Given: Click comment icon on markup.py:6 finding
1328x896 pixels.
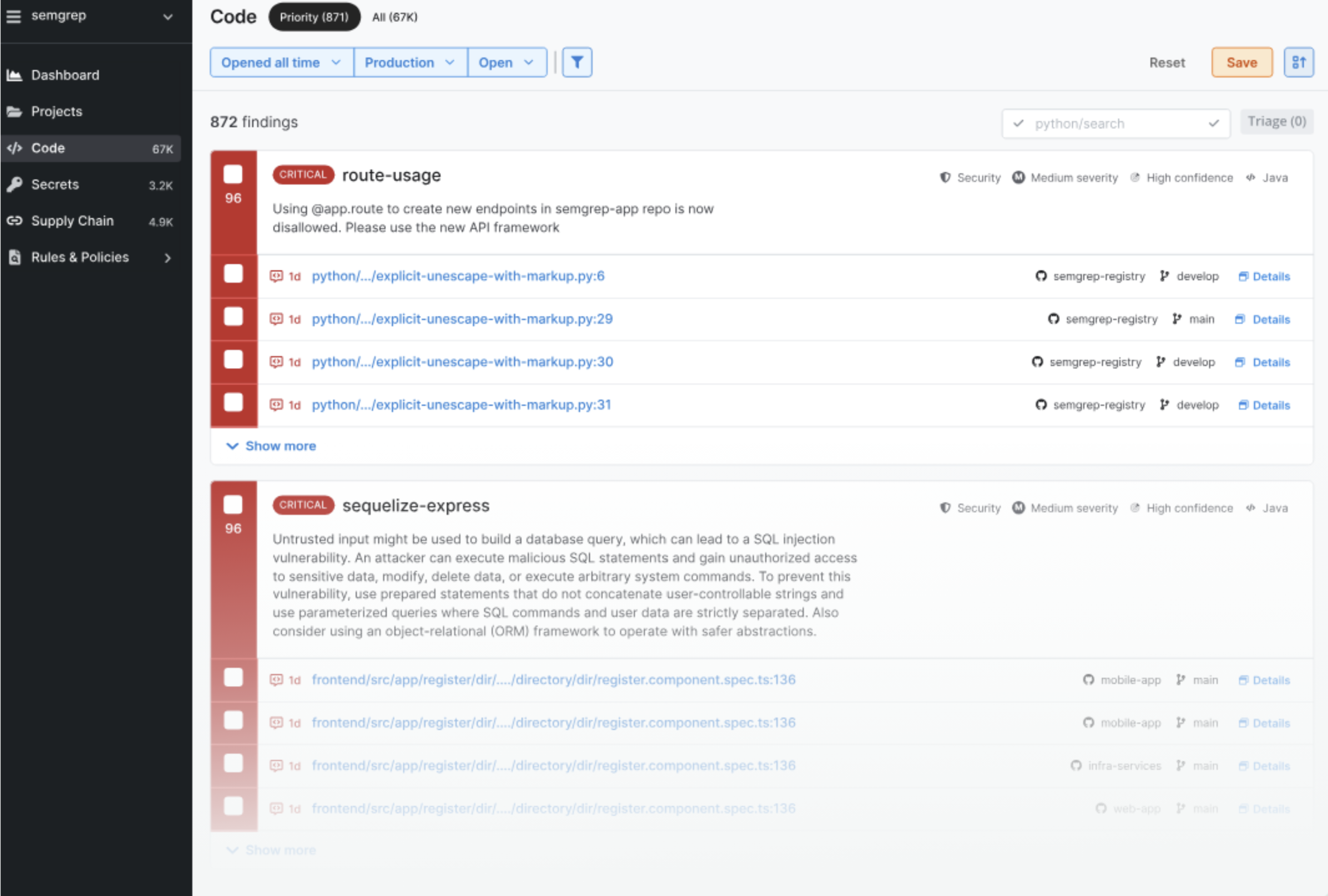Looking at the screenshot, I should coord(276,277).
